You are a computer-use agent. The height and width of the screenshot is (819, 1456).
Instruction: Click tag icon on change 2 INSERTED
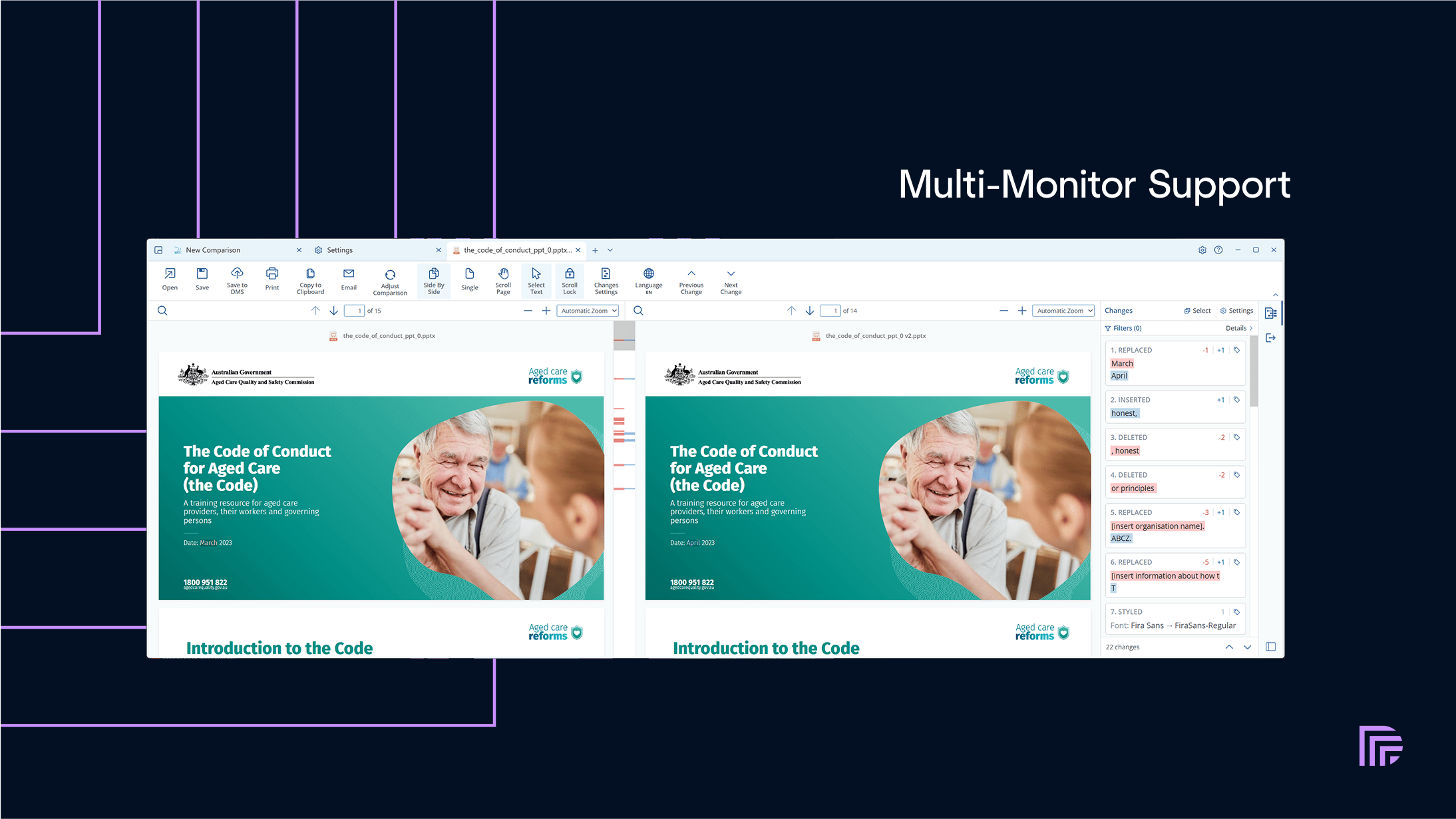pyautogui.click(x=1236, y=400)
